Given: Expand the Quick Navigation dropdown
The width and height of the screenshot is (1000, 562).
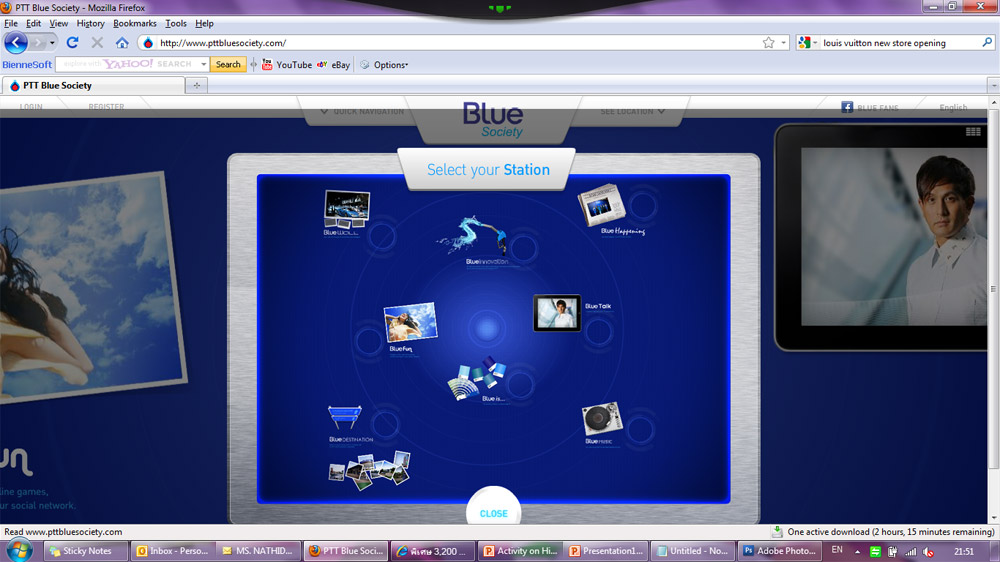Looking at the screenshot, I should point(362,112).
